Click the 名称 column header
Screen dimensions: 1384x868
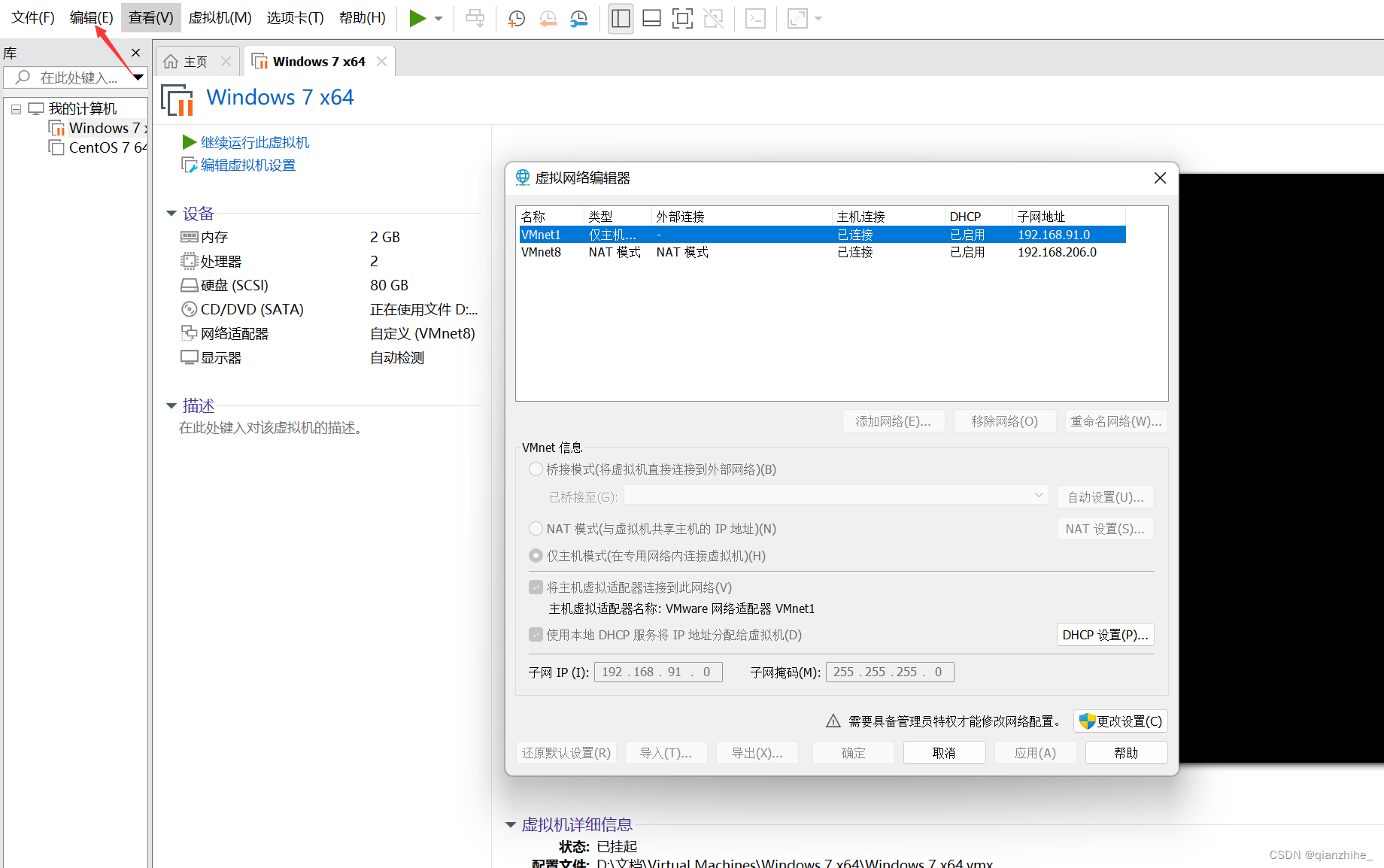click(551, 217)
